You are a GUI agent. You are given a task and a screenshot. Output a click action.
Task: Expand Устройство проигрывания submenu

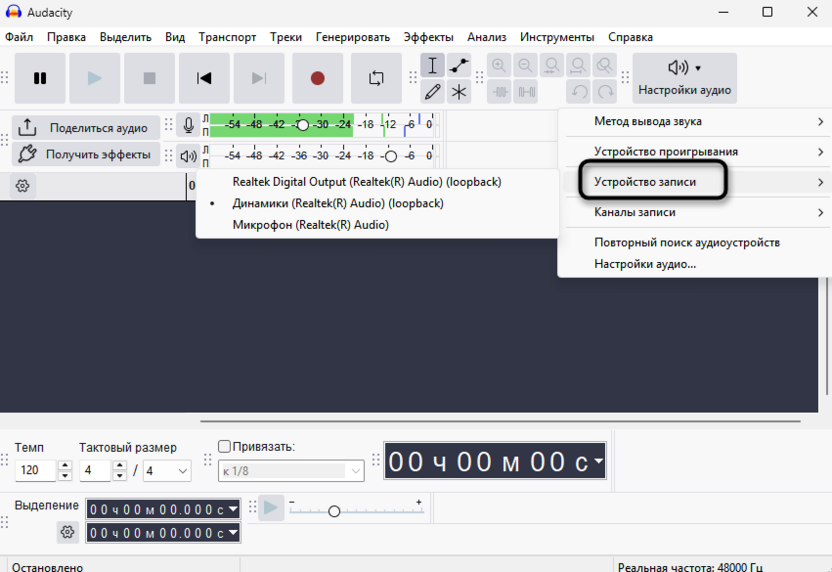[x=697, y=152]
